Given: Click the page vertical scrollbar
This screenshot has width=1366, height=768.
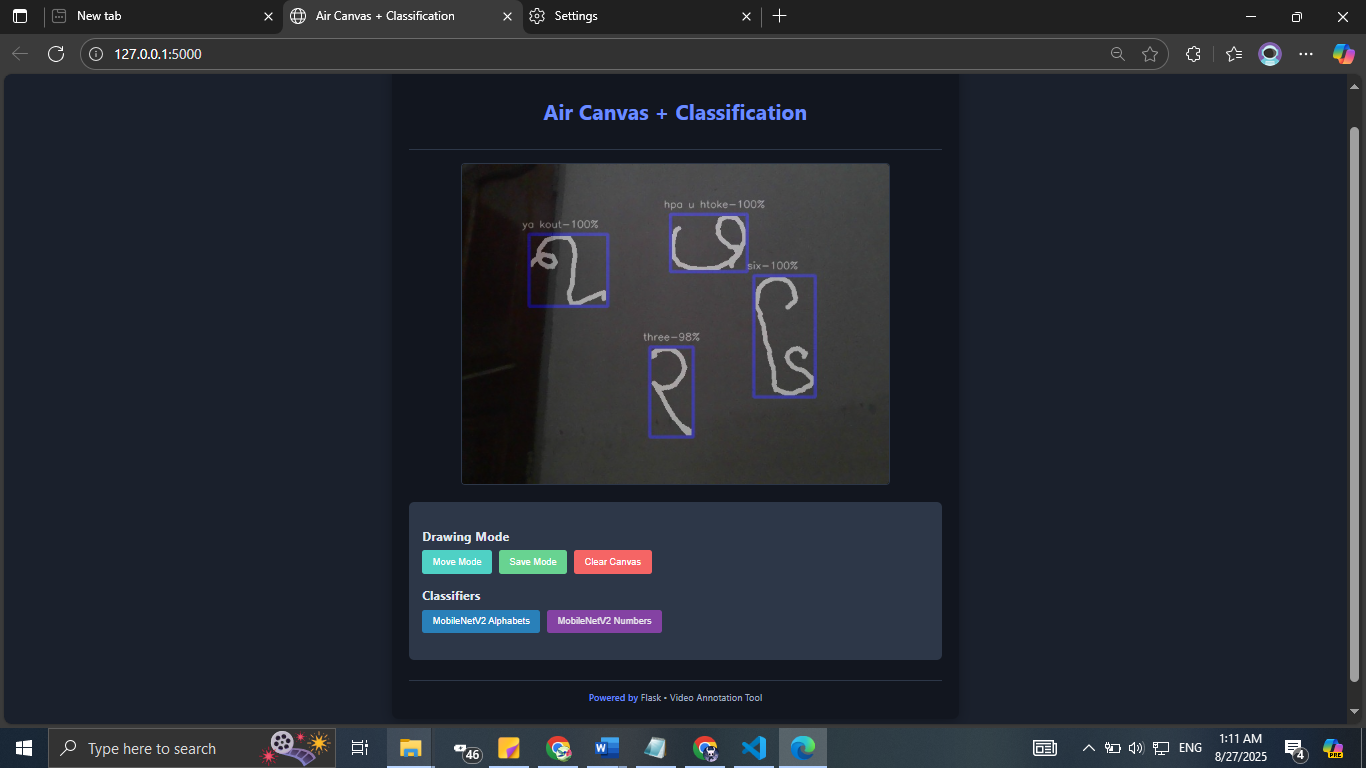Looking at the screenshot, I should pyautogui.click(x=1355, y=400).
